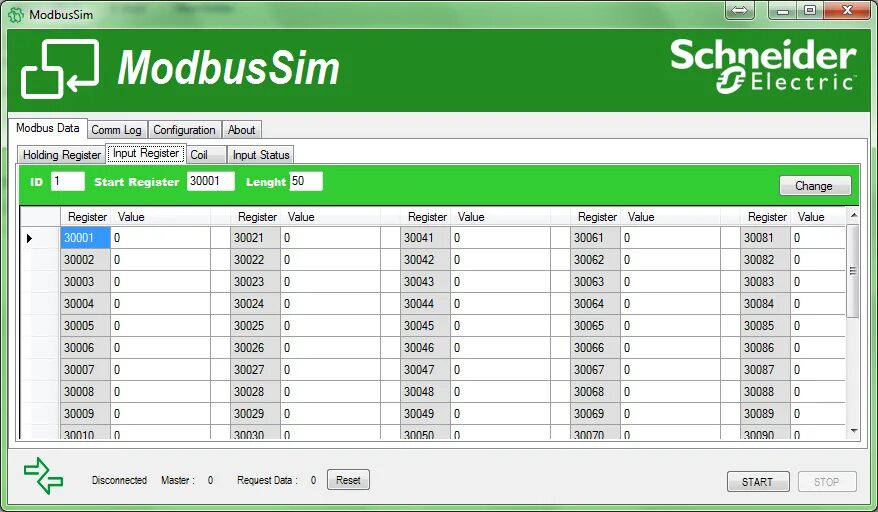878x512 pixels.
Task: Select the row header arrow for 30001
Action: (x=40, y=238)
